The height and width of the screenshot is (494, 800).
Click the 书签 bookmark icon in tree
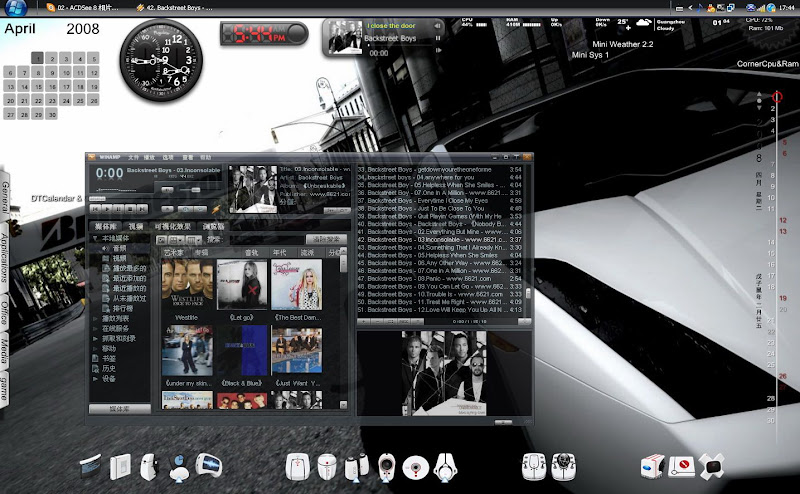click(x=95, y=358)
